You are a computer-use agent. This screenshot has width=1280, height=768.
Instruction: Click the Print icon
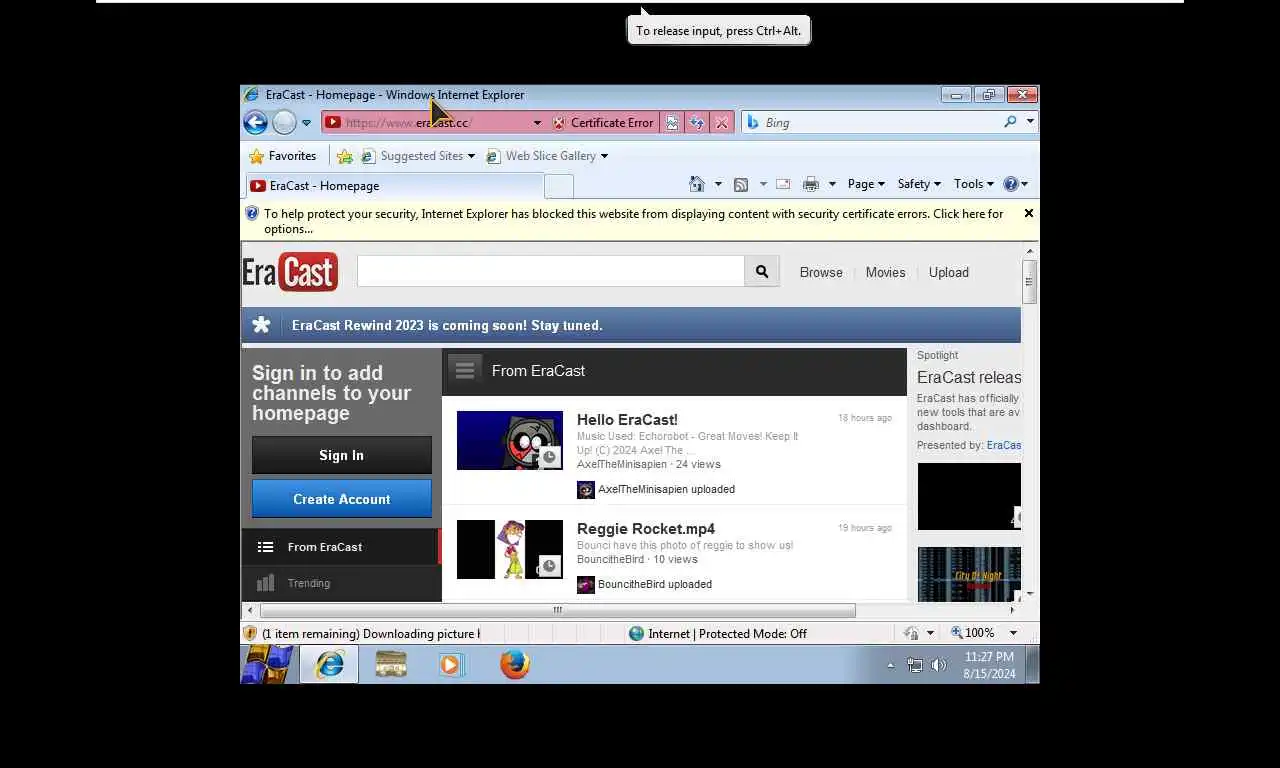click(x=811, y=184)
